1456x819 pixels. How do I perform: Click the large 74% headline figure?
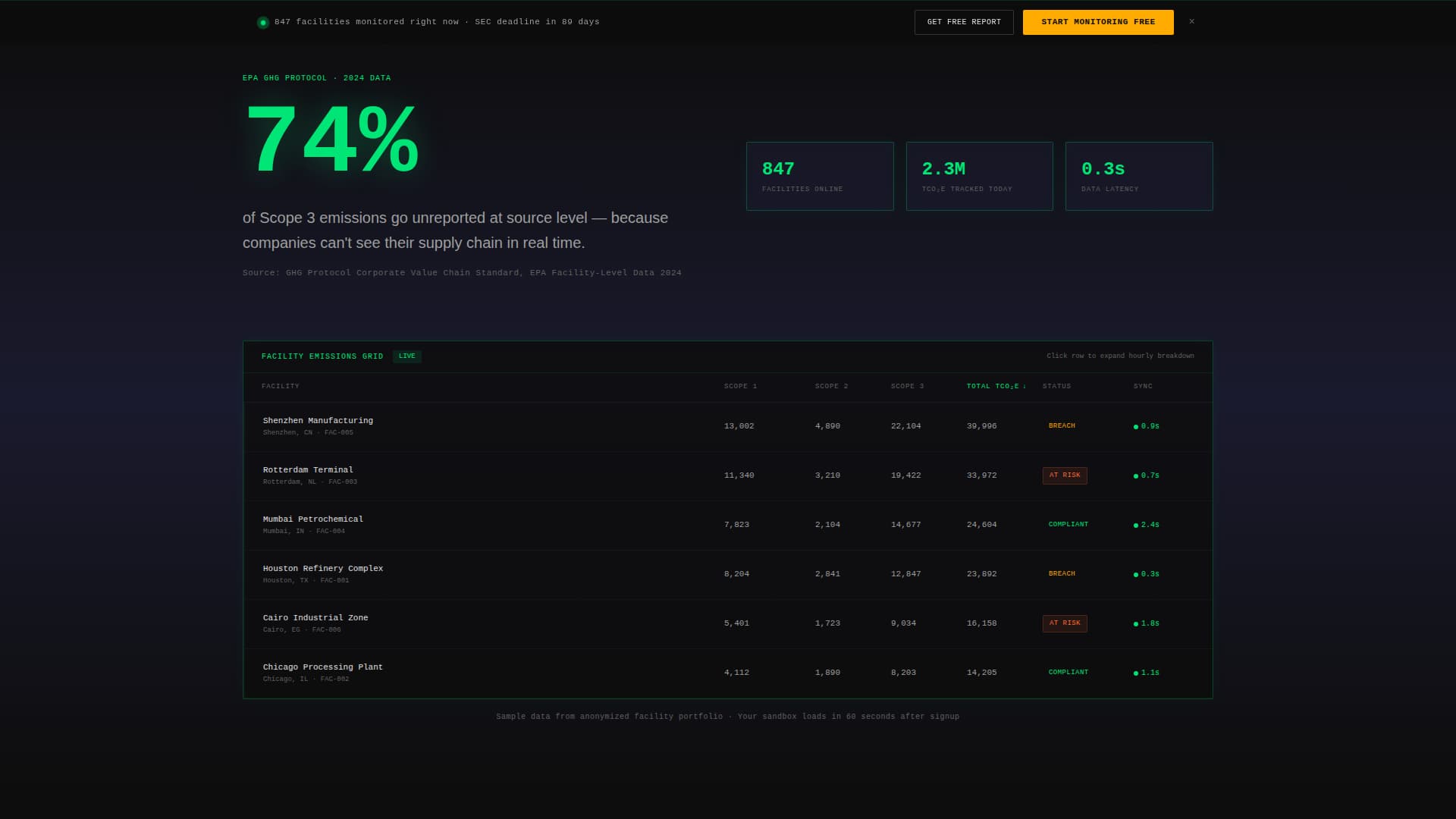coord(331,140)
